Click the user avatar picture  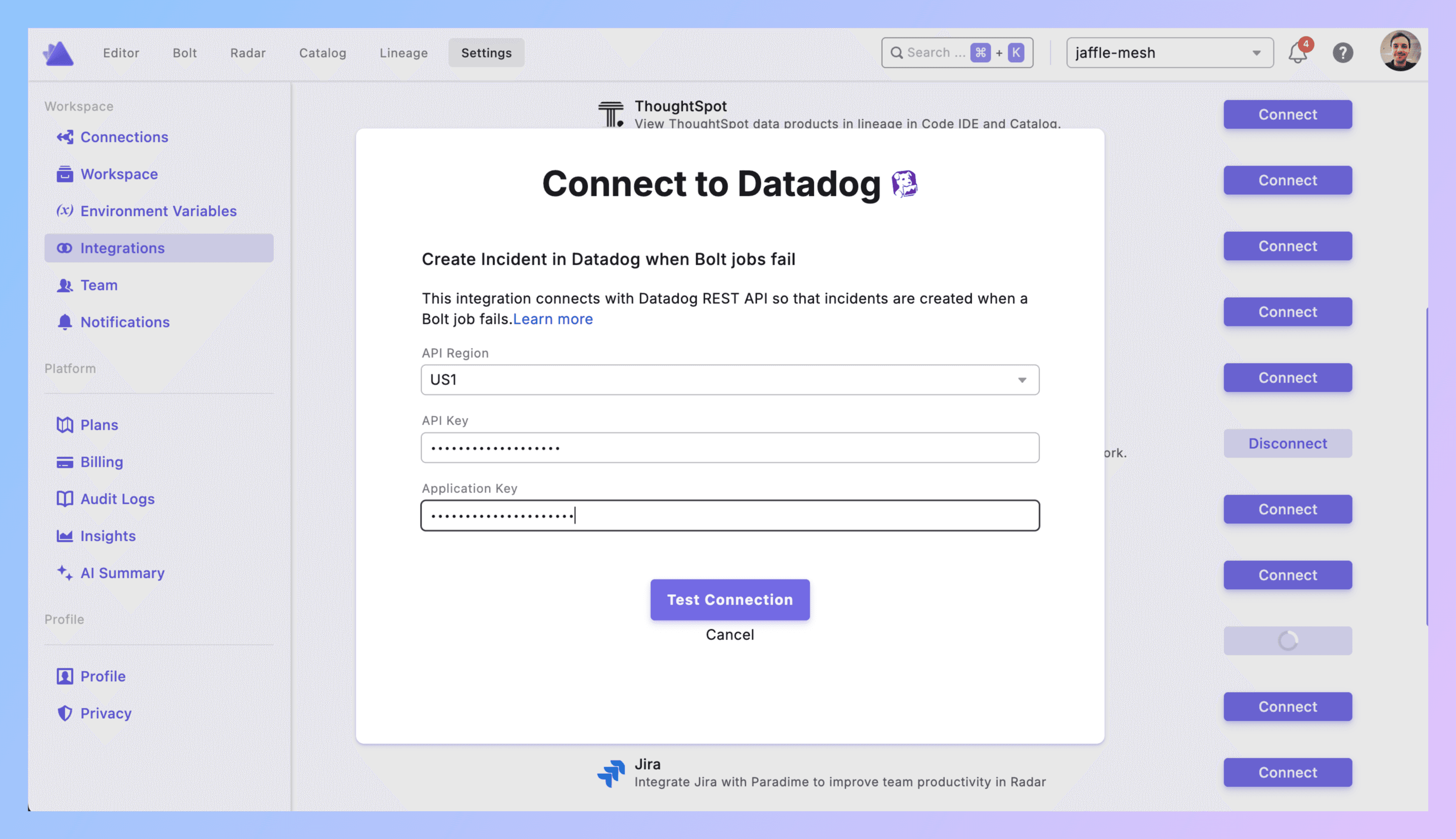pos(1399,51)
